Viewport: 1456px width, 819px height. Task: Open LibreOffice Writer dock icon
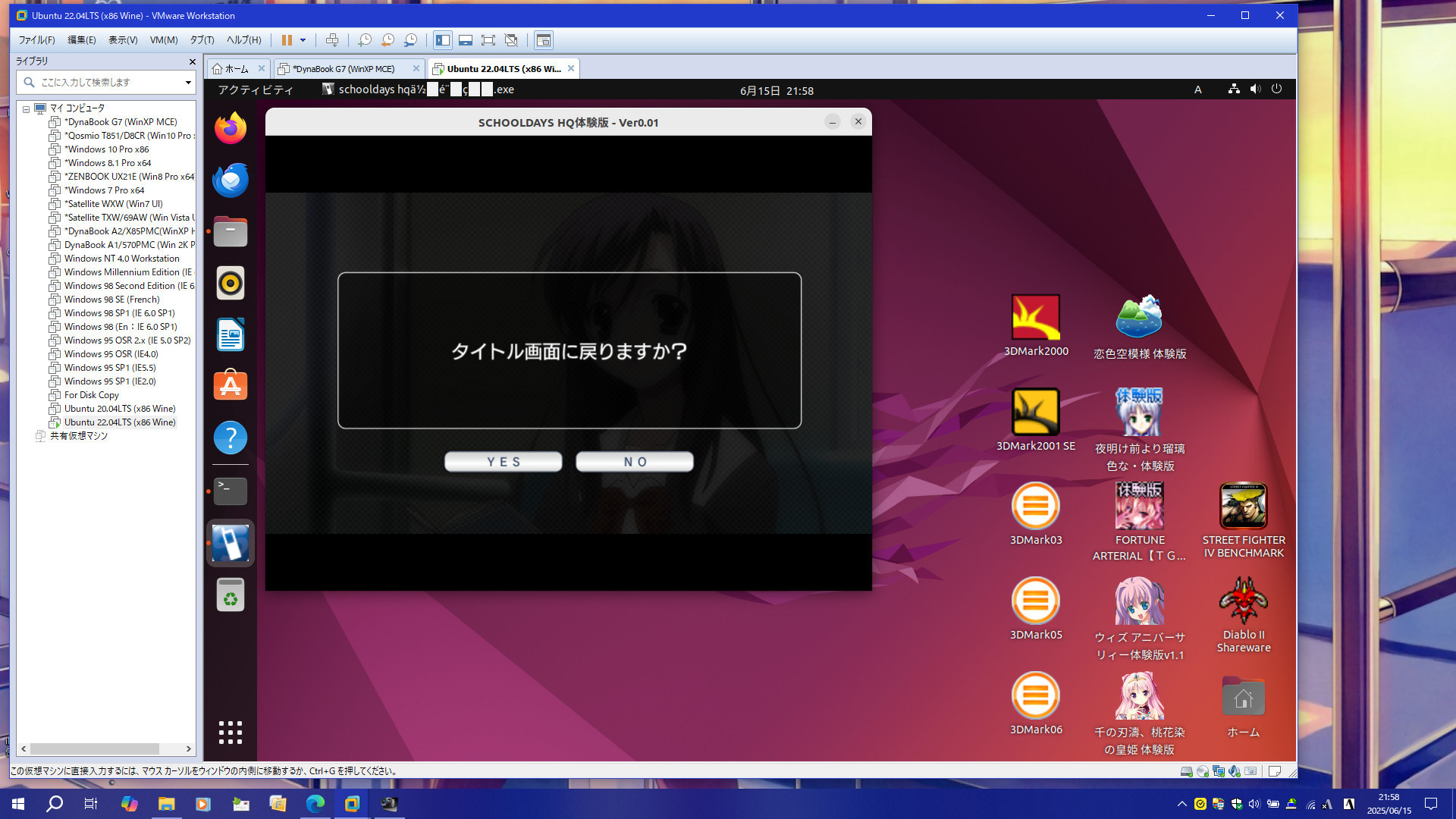click(x=231, y=334)
